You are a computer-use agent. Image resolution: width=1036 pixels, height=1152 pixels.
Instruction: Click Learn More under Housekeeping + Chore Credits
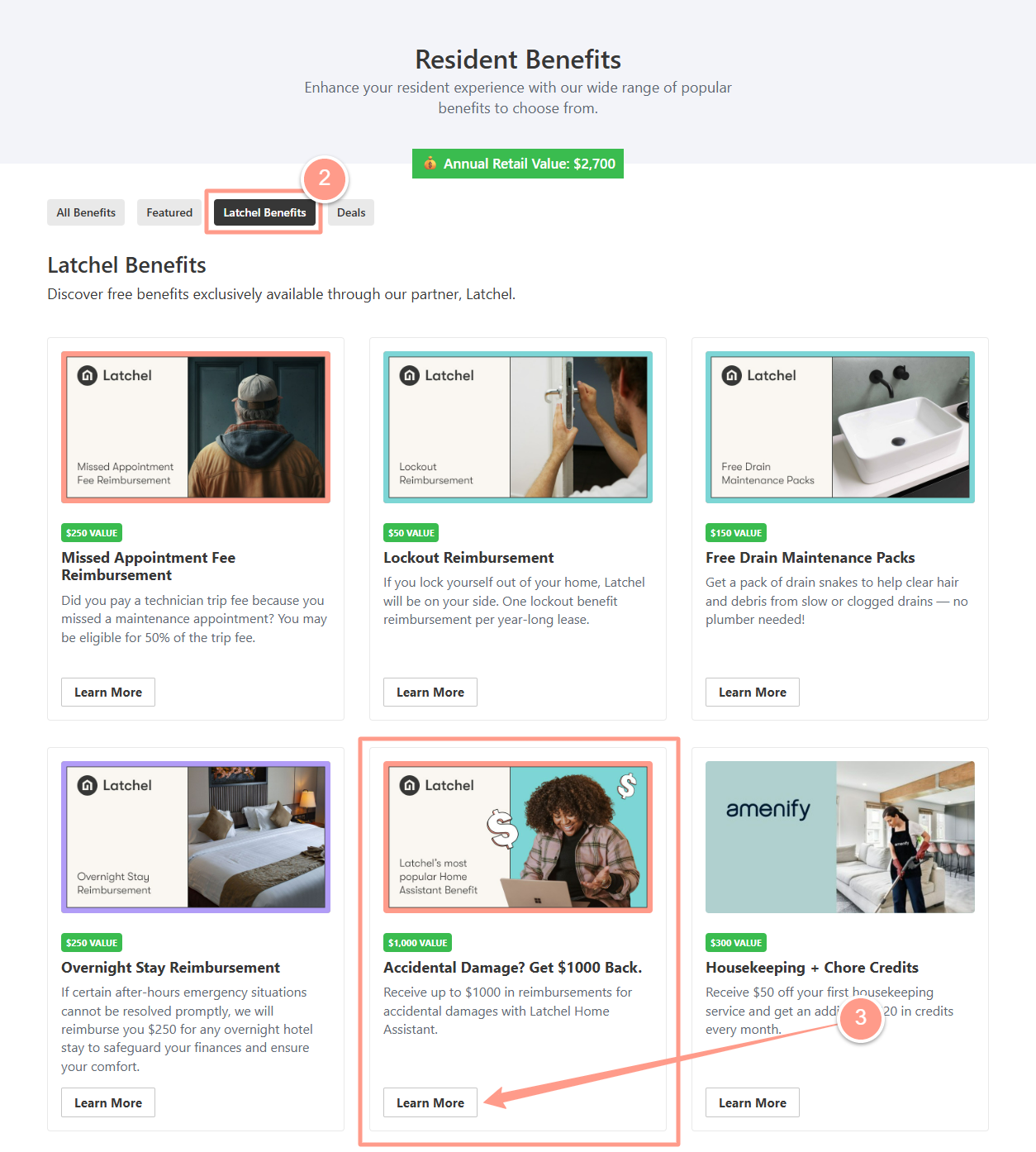[x=753, y=1102]
